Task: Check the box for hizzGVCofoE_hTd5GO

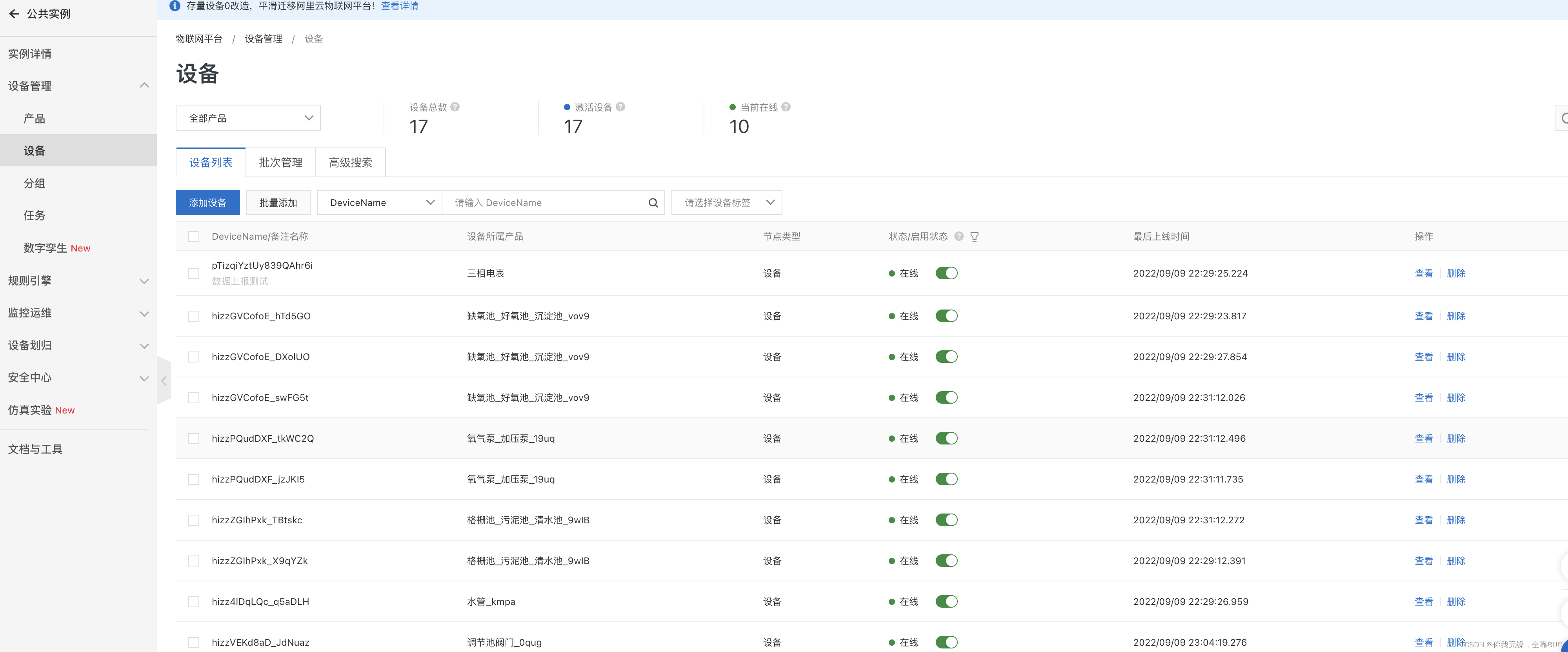Action: (194, 316)
